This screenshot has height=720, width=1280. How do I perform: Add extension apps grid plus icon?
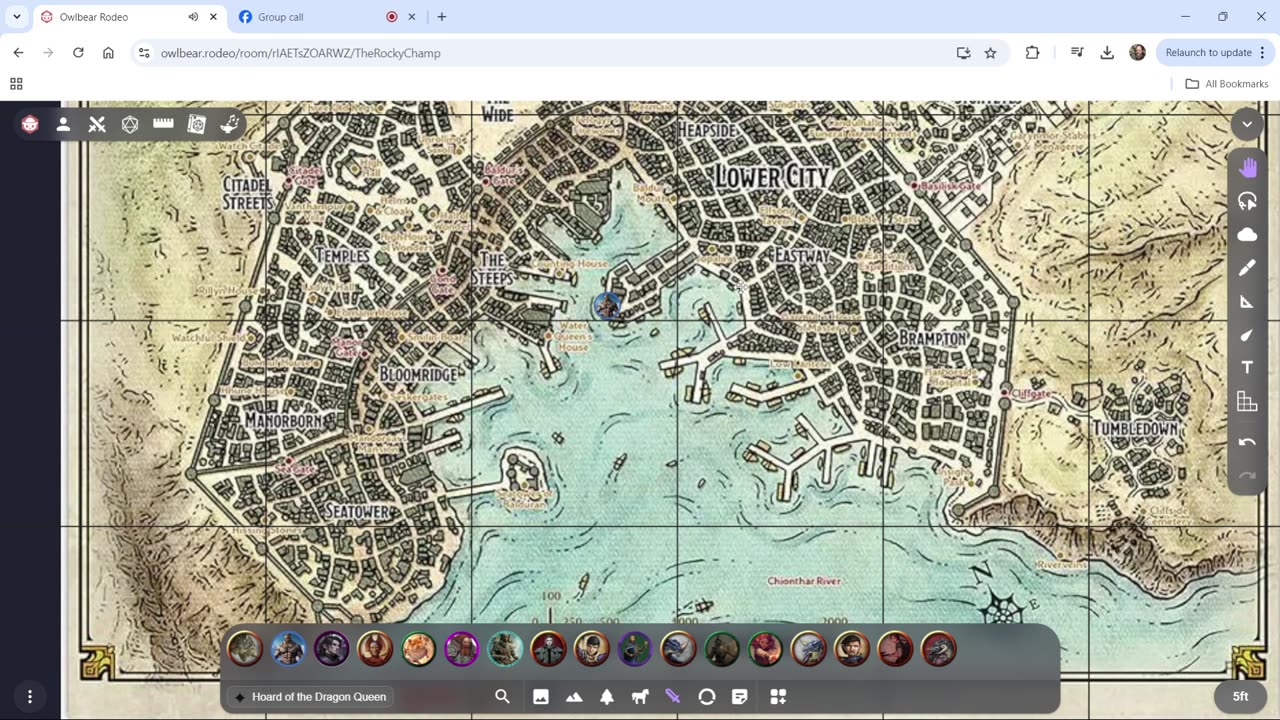pyautogui.click(x=778, y=697)
